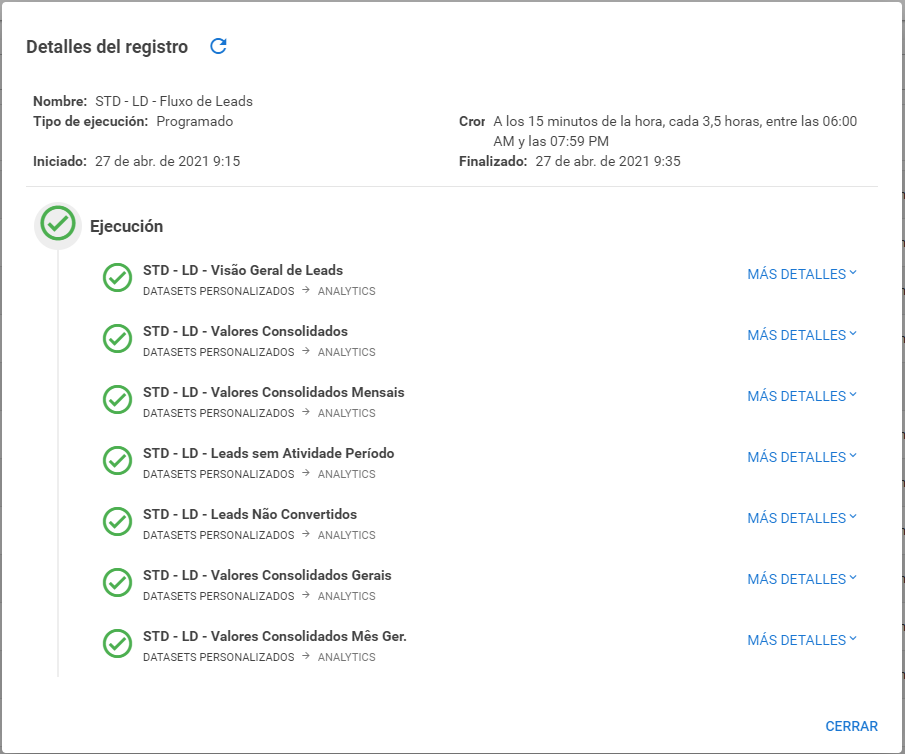
Task: Click the Iniciado date 27 de abr. de 2021 9:15
Action: pos(167,161)
